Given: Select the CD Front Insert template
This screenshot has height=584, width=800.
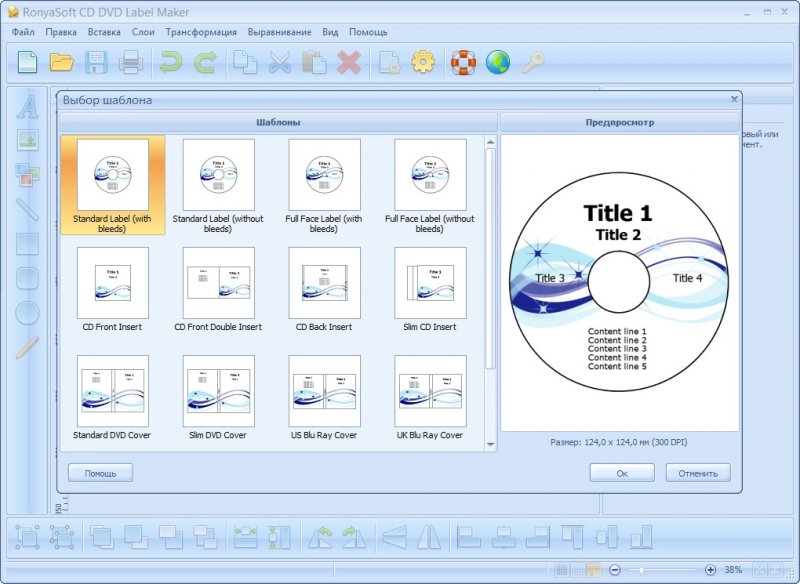Looking at the screenshot, I should pyautogui.click(x=113, y=289).
